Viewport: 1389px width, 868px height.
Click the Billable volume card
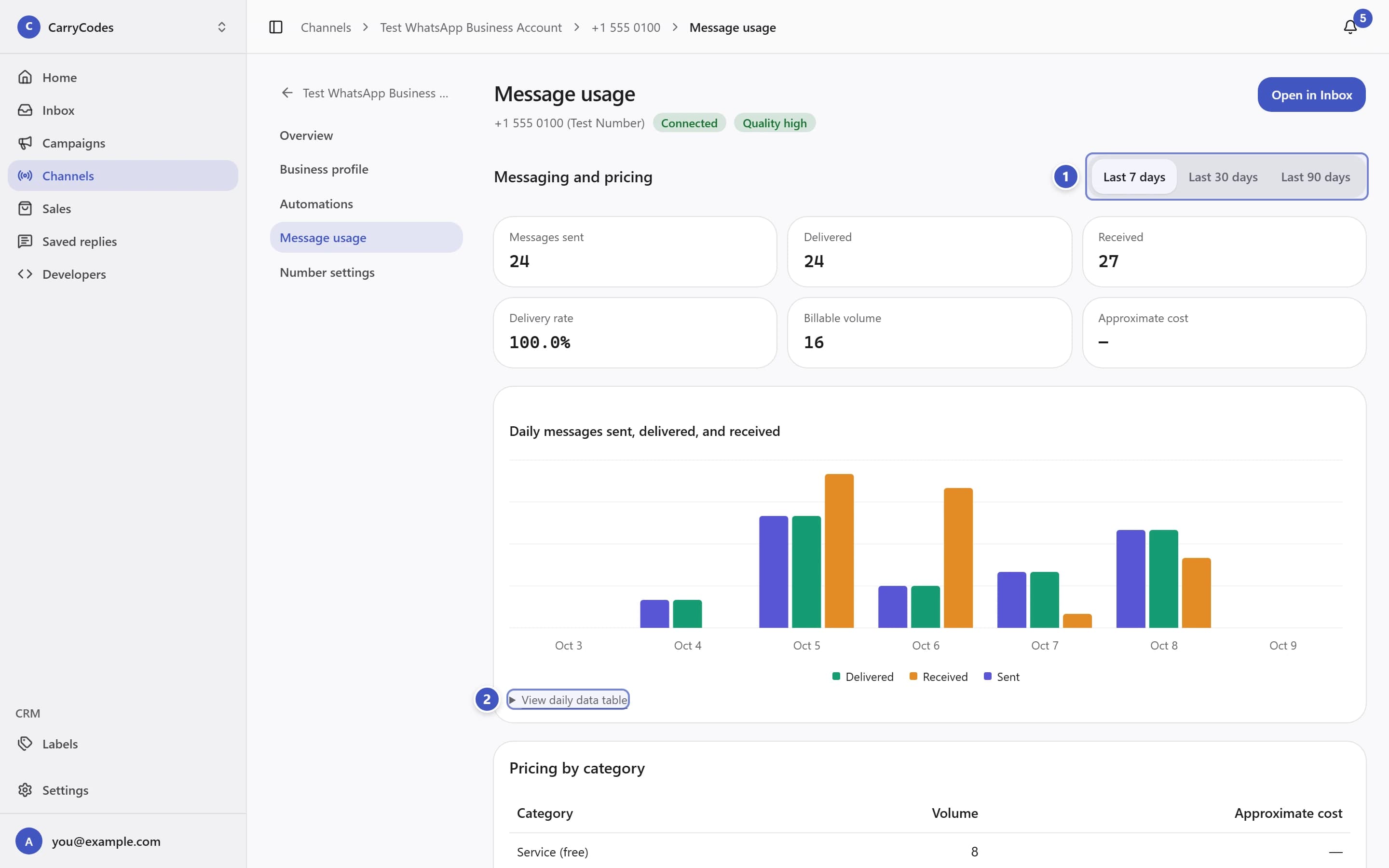pos(929,332)
